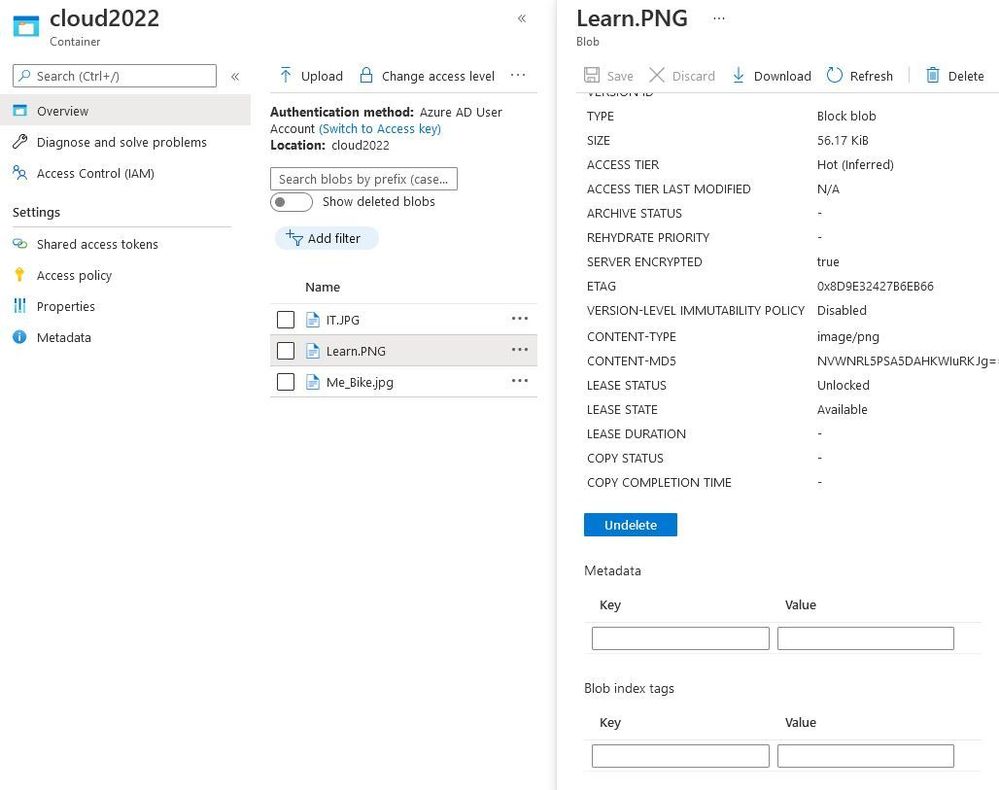Check the IT.JPG checkbox
The height and width of the screenshot is (790, 999).
tap(285, 319)
